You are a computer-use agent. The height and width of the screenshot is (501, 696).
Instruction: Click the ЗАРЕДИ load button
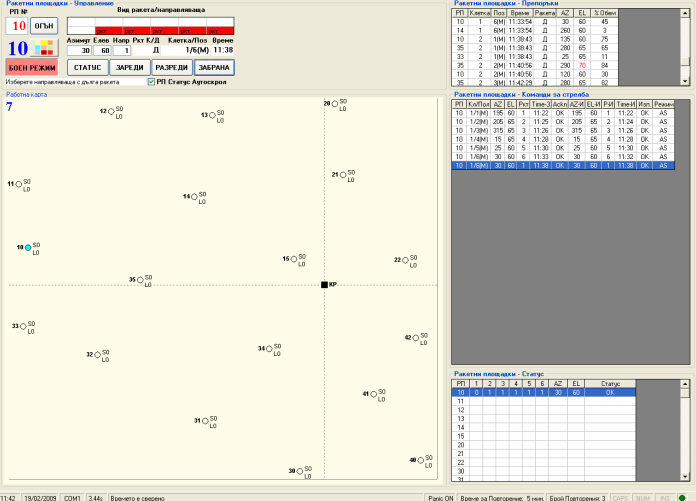click(x=129, y=67)
